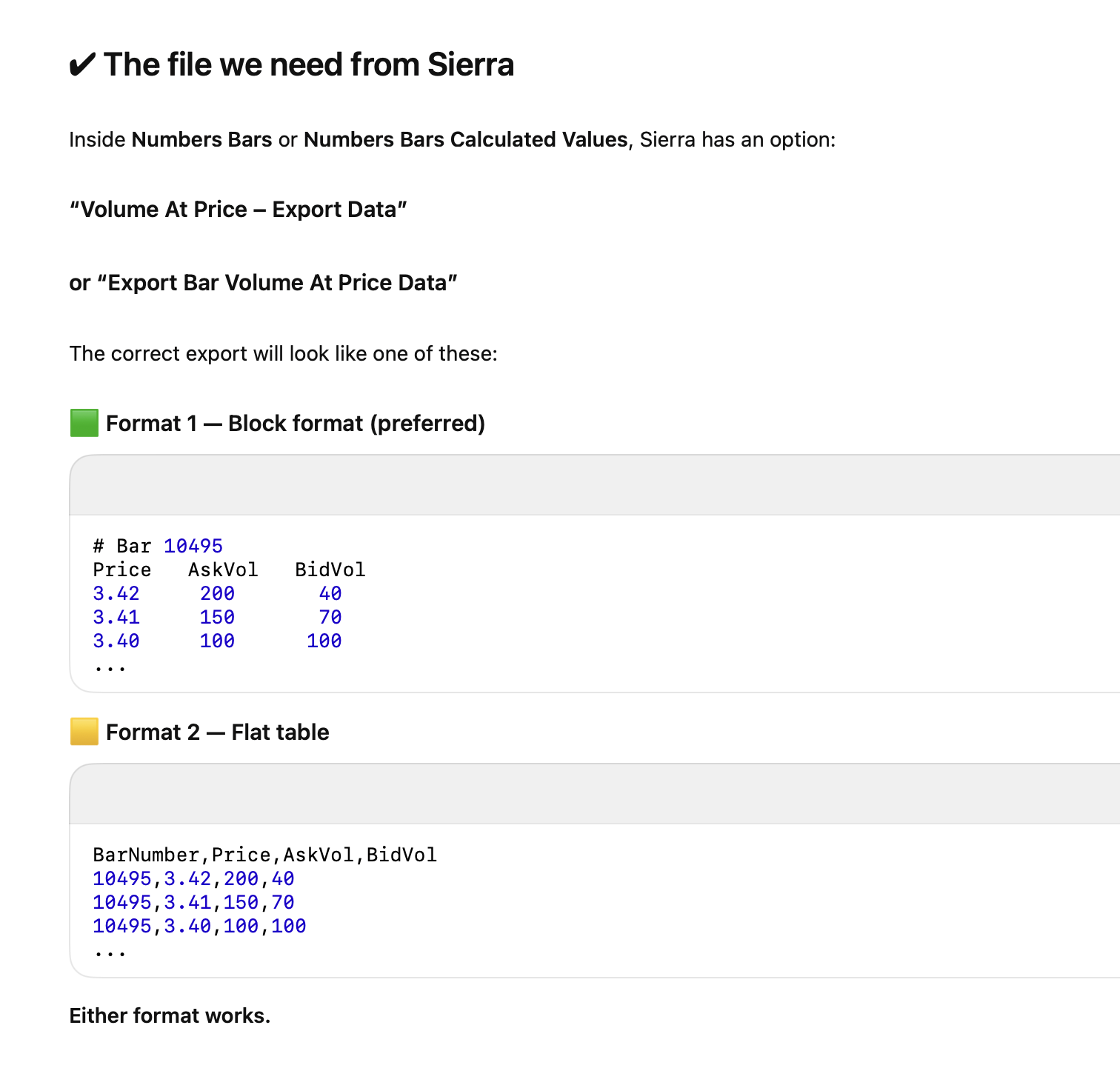Click the "Either format works." text
1120x1068 pixels.
pyautogui.click(x=170, y=1015)
